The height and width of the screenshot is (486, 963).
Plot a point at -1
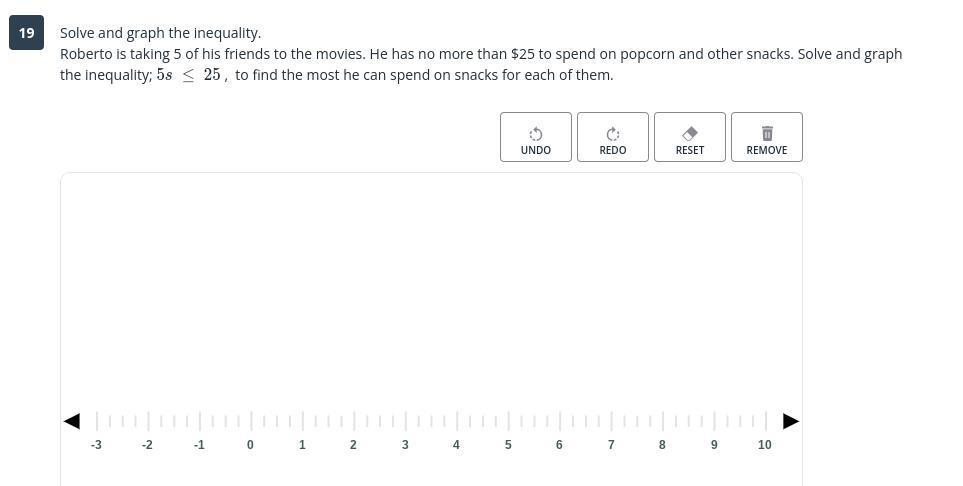click(199, 421)
